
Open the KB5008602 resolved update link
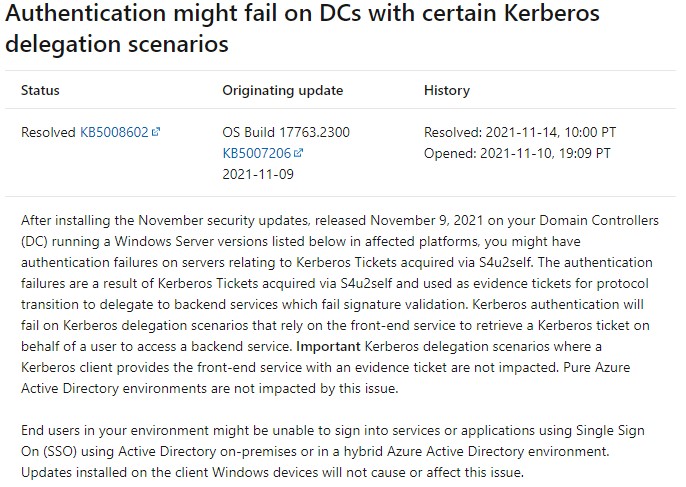click(x=114, y=132)
